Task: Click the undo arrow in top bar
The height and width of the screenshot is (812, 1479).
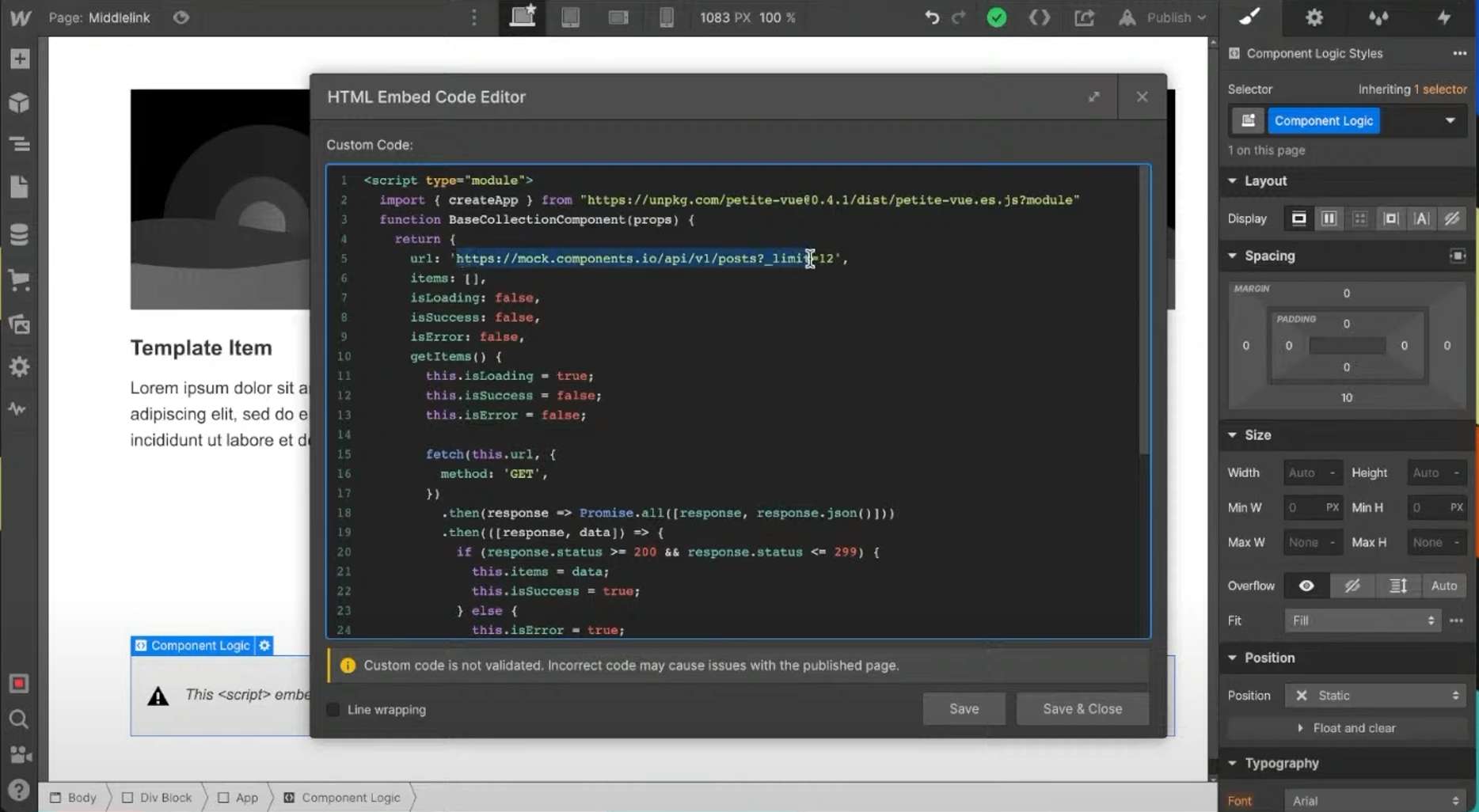Action: (x=932, y=17)
